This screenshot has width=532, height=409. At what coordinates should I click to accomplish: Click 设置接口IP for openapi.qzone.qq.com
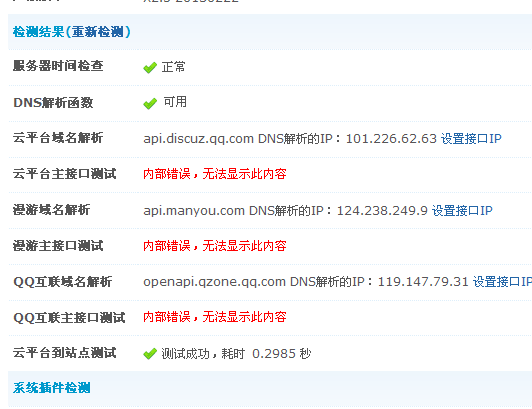(x=502, y=282)
